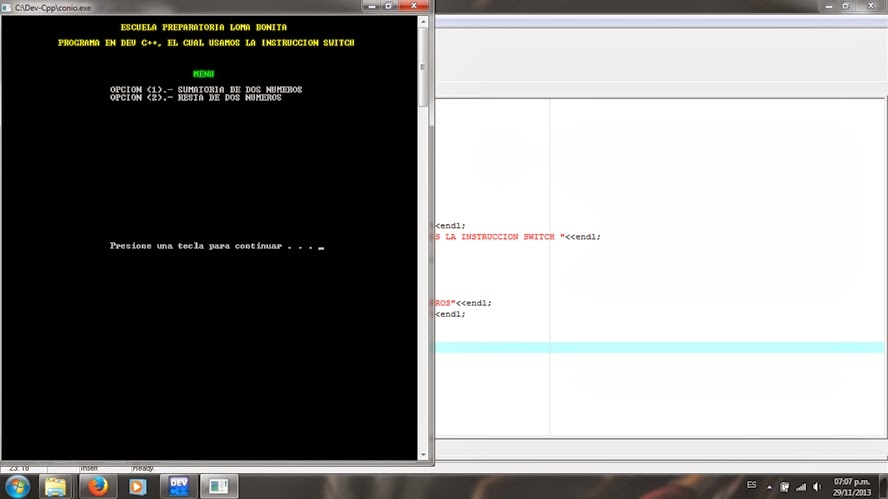Click the 'Ready.' status bar entry
Viewport: 888px width, 499px height.
coord(143,468)
